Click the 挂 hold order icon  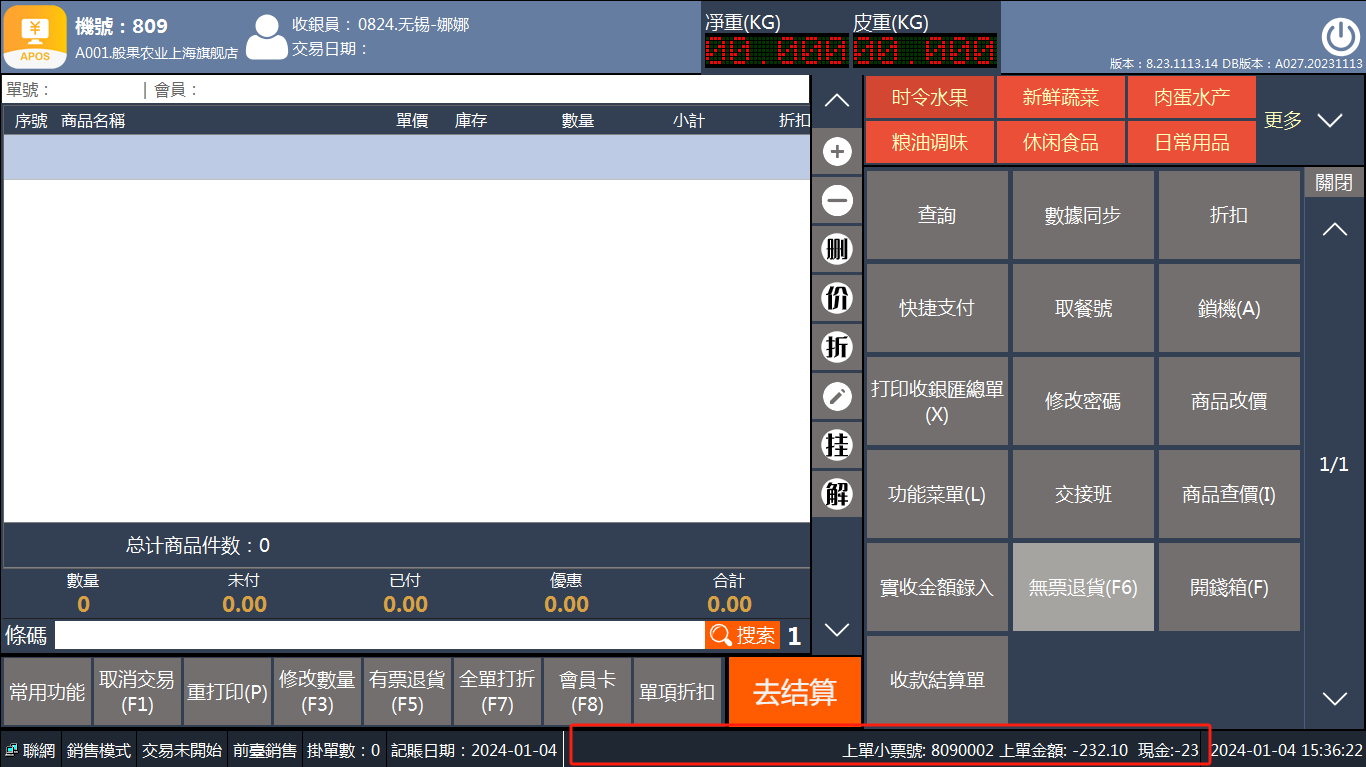click(x=837, y=444)
